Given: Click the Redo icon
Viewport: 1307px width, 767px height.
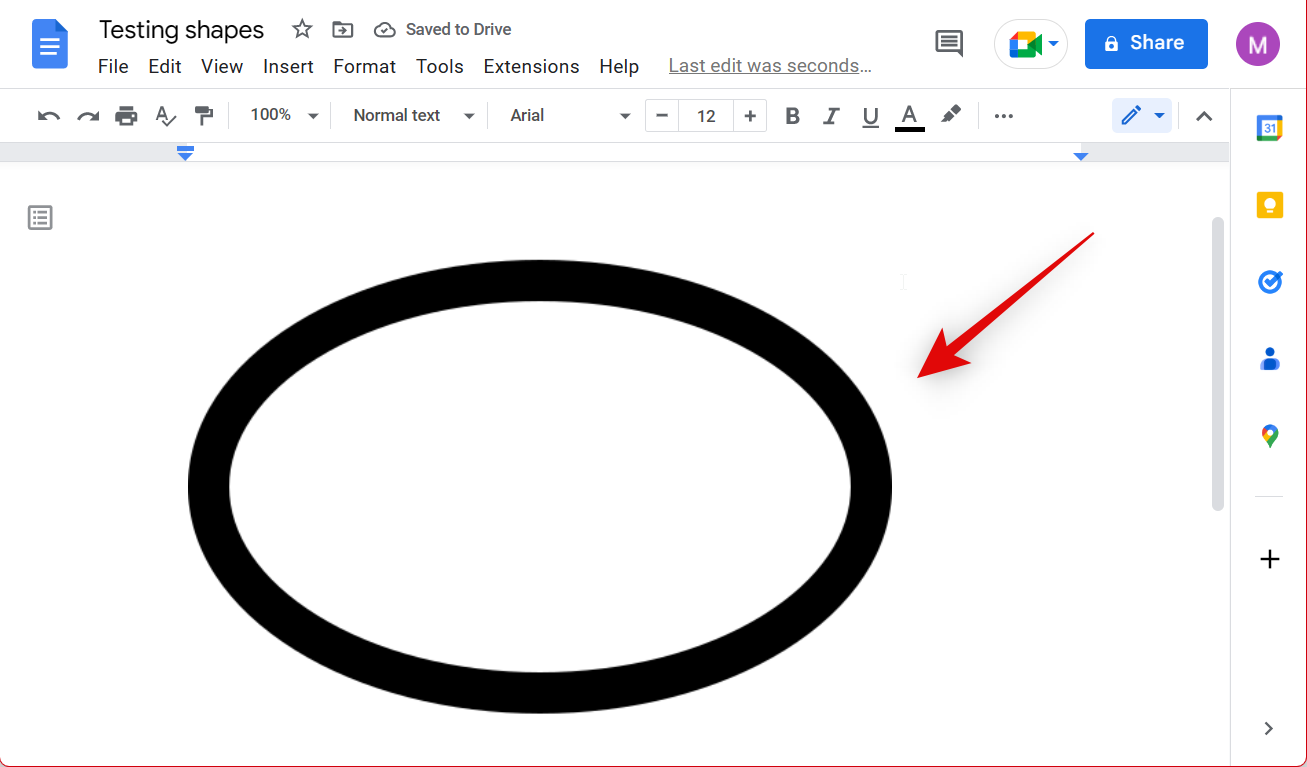Looking at the screenshot, I should 88,116.
